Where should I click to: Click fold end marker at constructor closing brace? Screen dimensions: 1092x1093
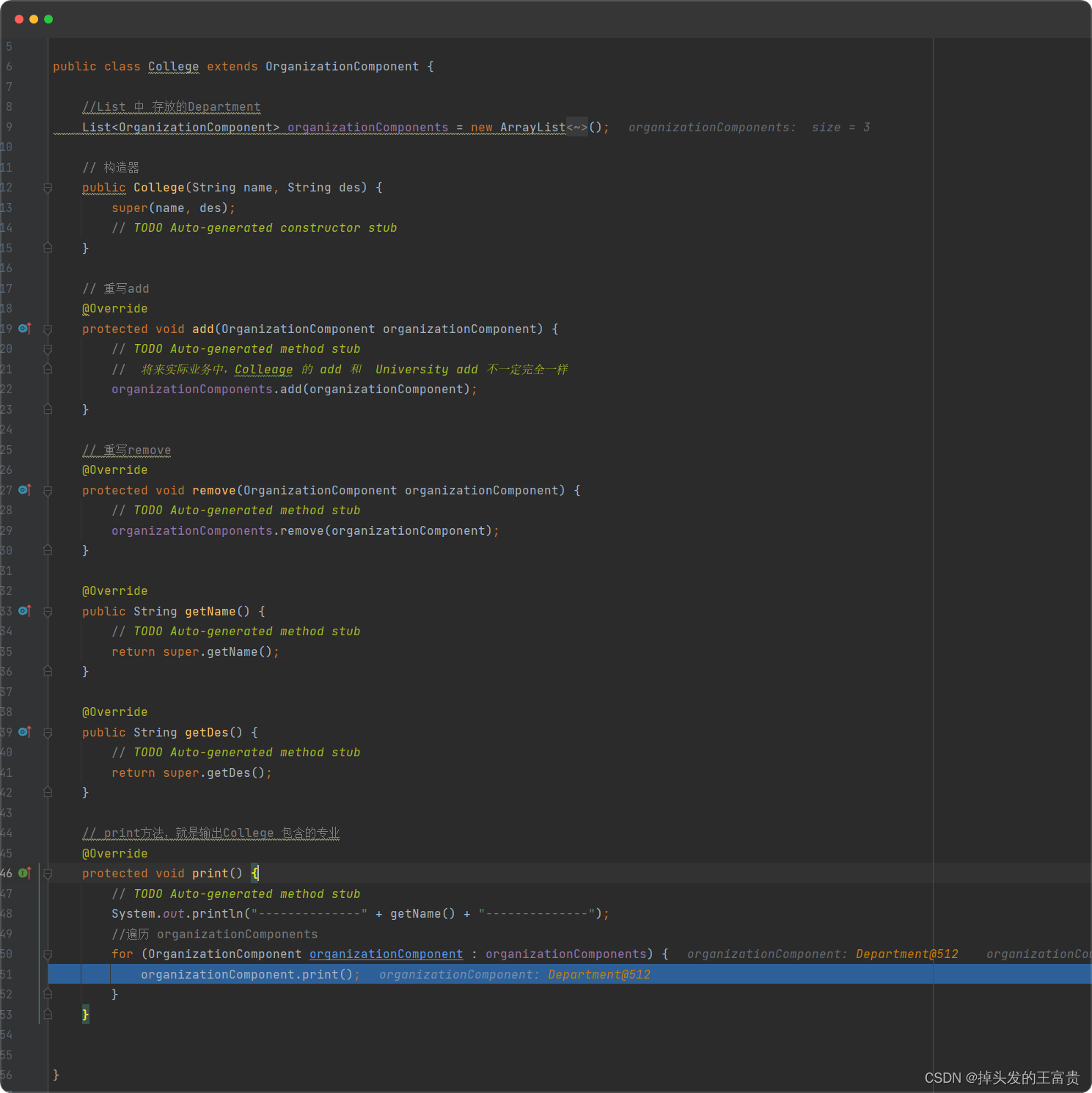coord(48,248)
